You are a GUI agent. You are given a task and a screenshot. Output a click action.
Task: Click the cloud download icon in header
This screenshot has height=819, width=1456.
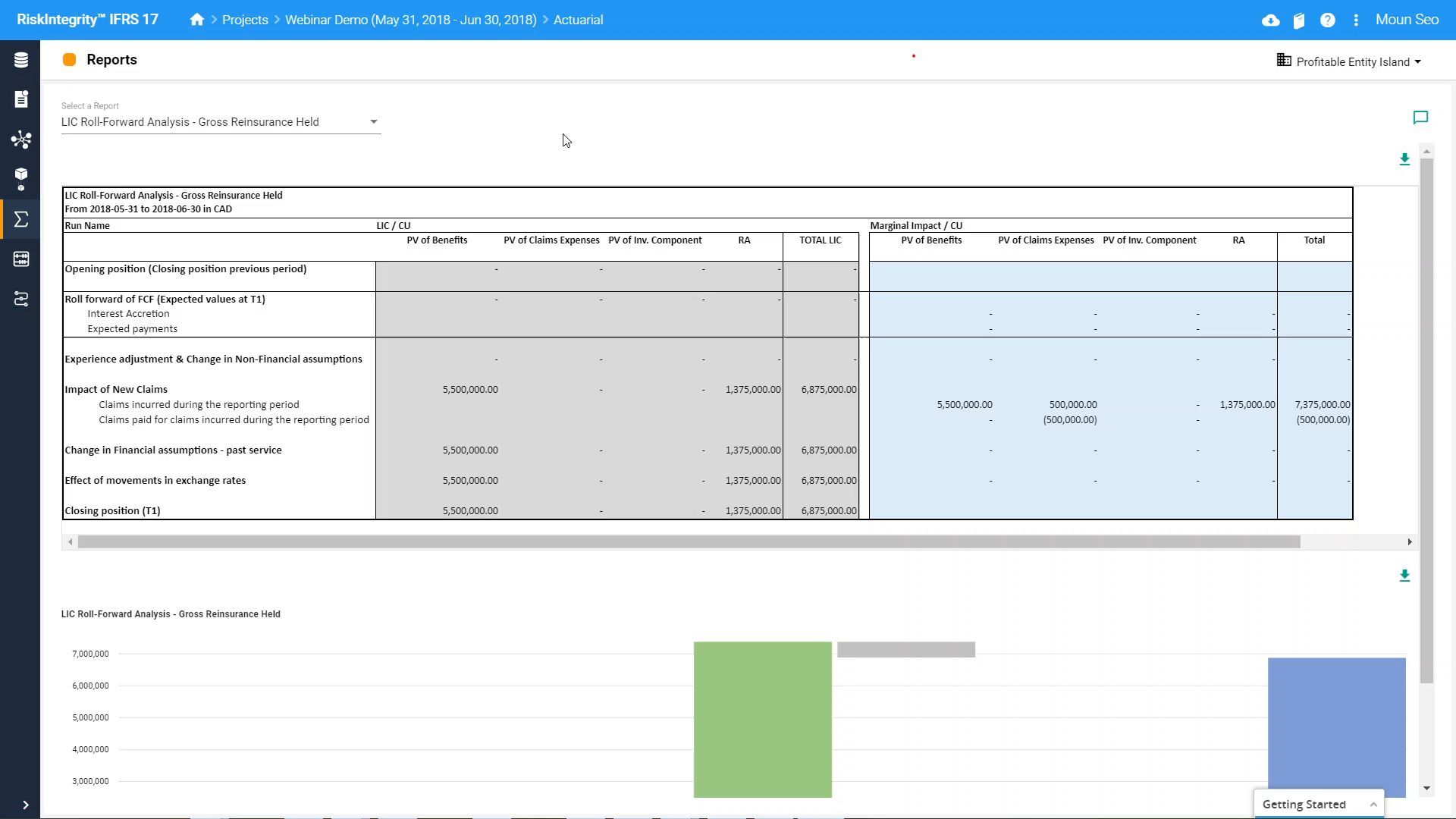1270,20
